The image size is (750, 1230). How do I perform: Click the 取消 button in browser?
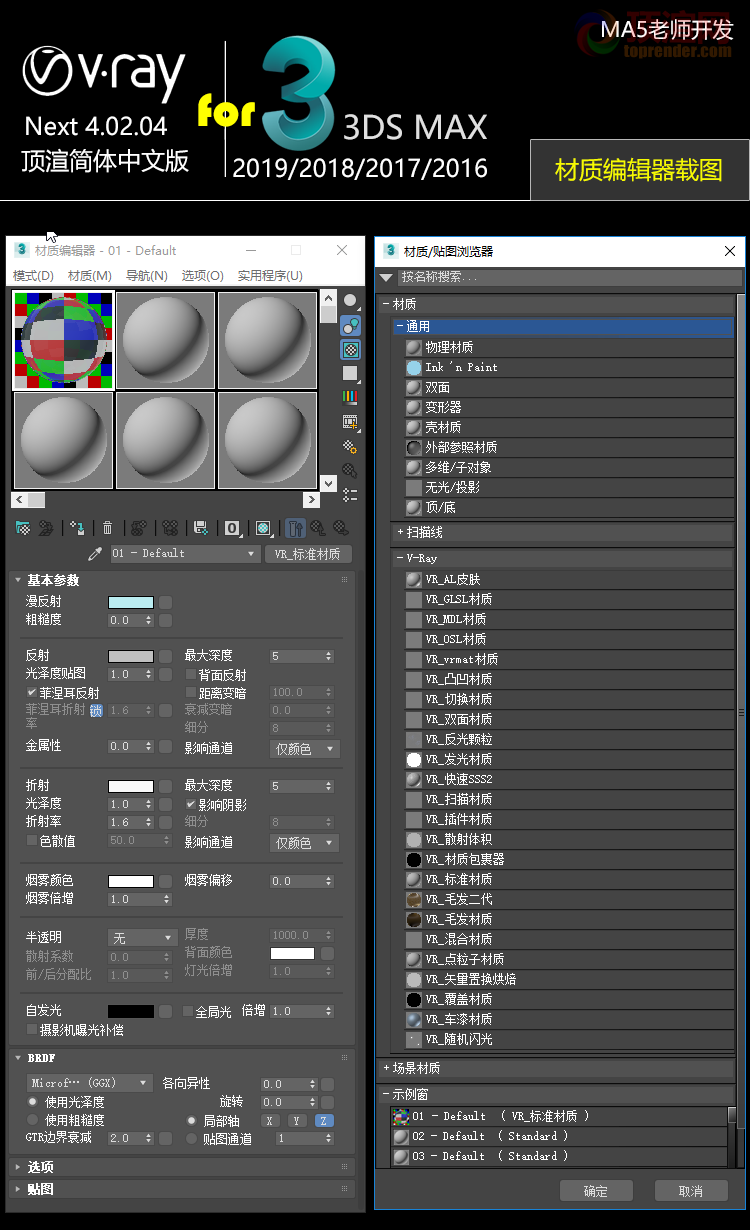tap(691, 1190)
